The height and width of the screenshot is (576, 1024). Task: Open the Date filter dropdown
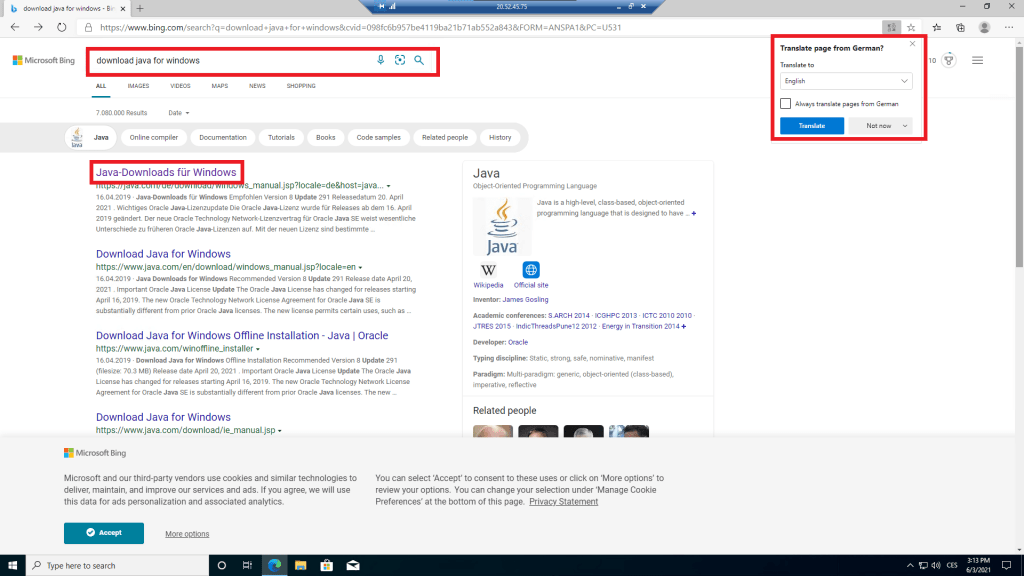tap(179, 113)
